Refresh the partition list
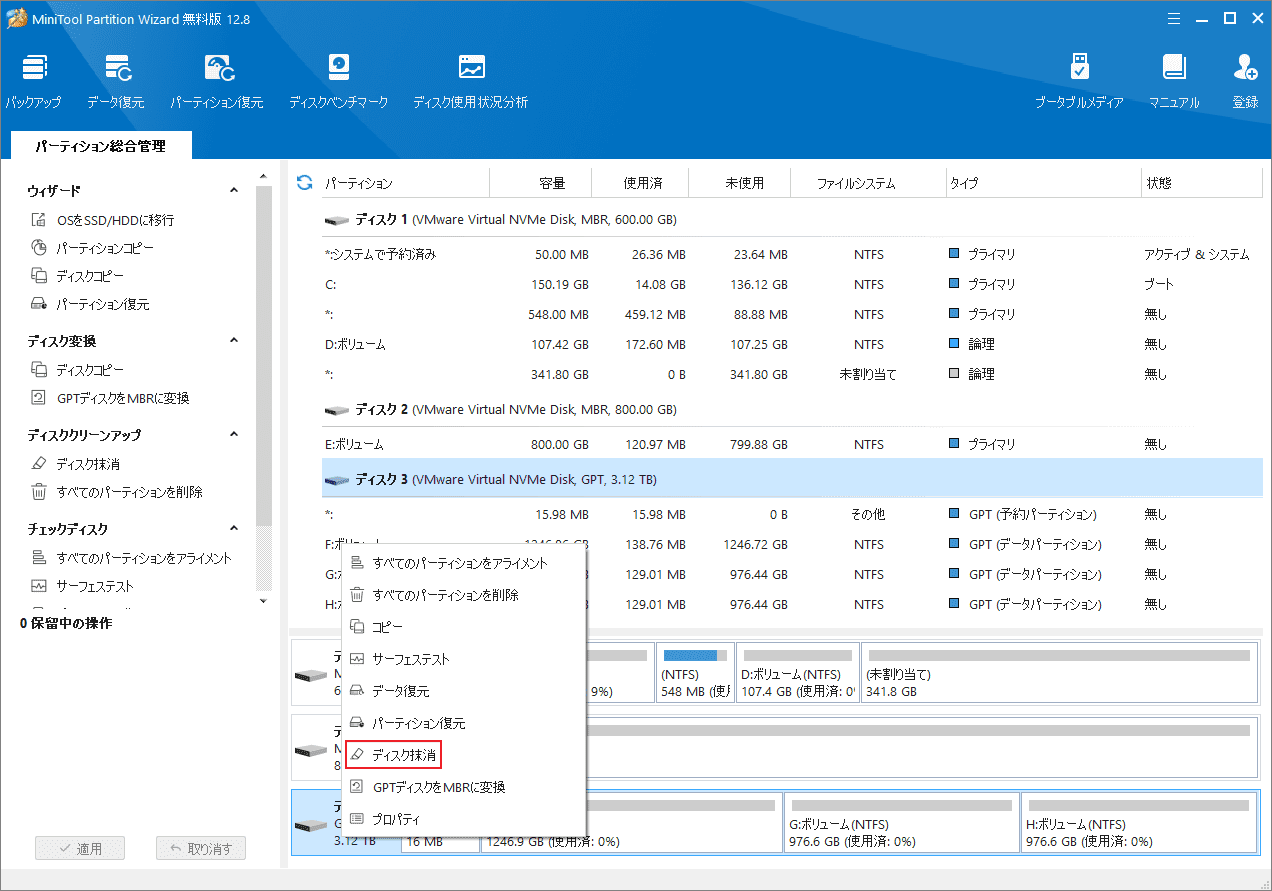Screen dimensions: 1272x891 point(302,182)
